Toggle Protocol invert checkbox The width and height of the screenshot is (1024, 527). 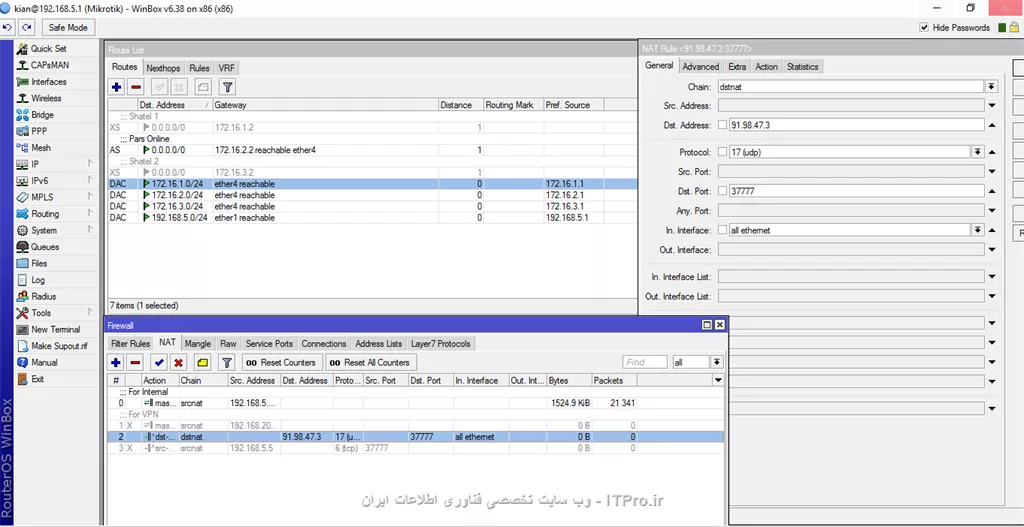722,152
